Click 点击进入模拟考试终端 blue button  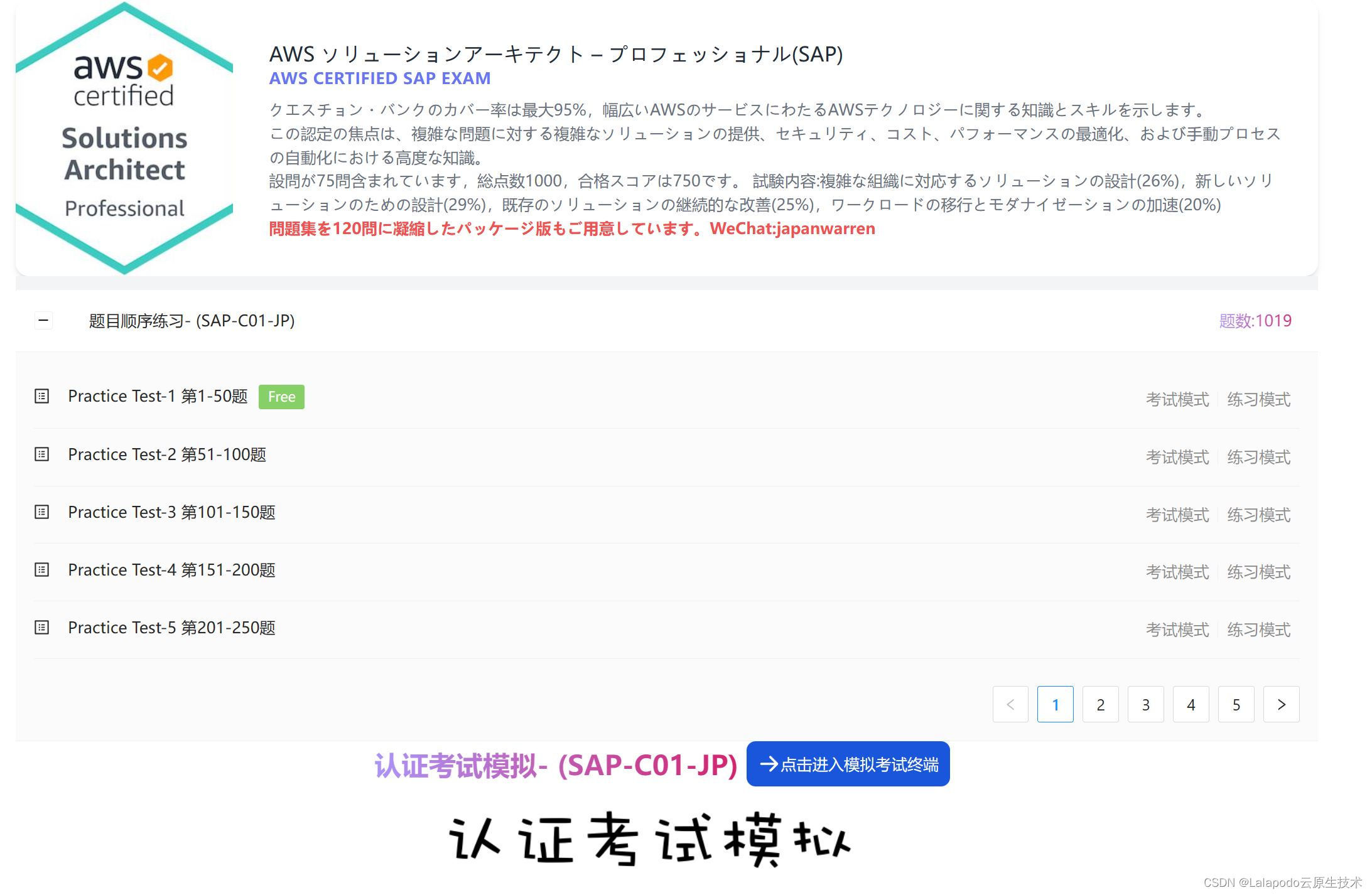click(848, 764)
